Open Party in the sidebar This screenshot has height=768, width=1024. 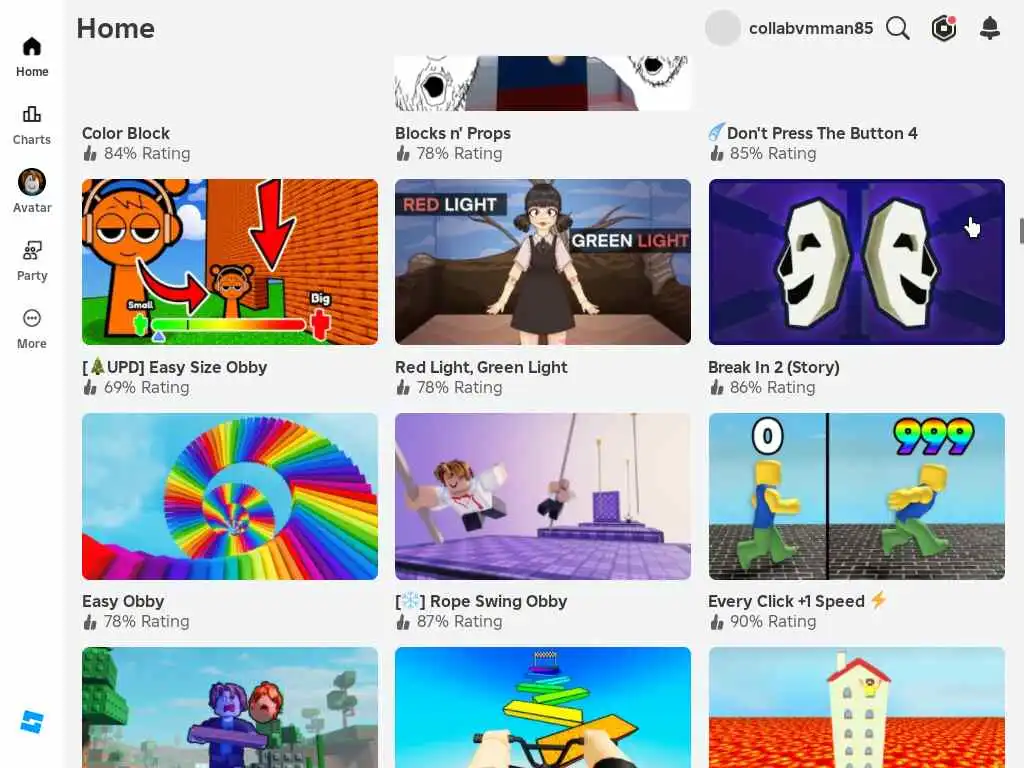(x=32, y=261)
